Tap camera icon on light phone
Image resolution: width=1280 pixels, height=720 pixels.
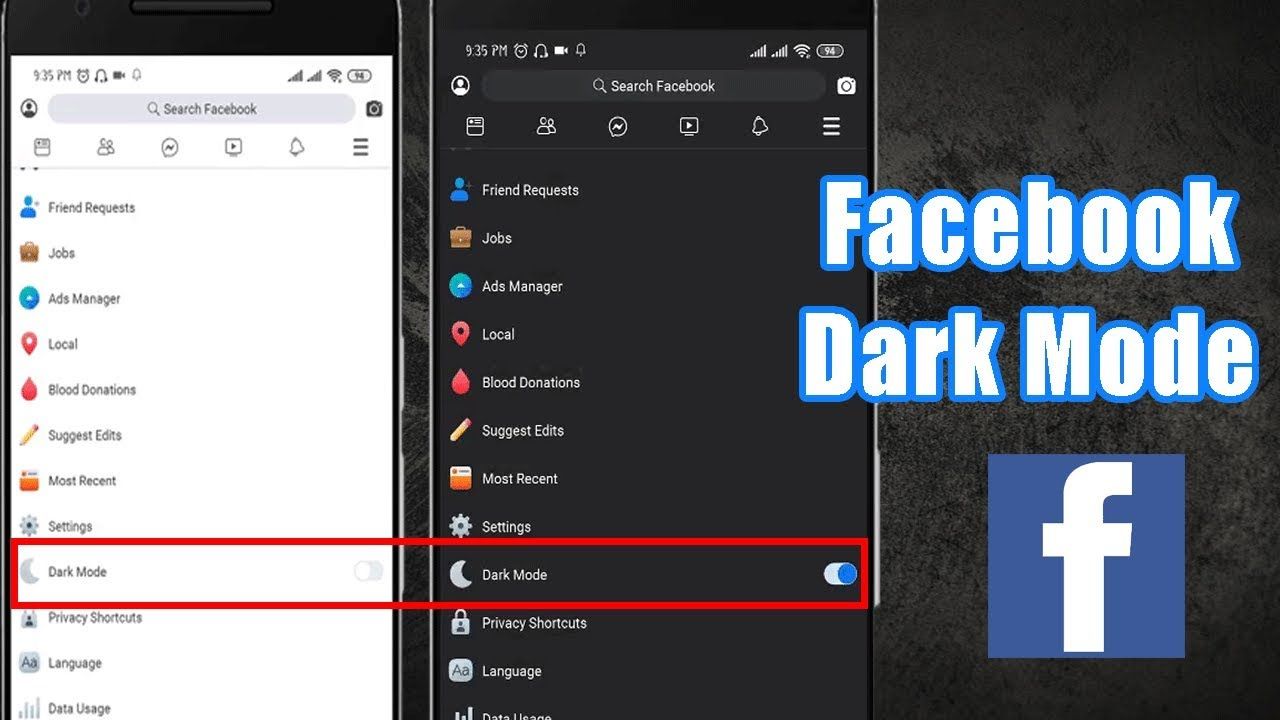pyautogui.click(x=374, y=109)
